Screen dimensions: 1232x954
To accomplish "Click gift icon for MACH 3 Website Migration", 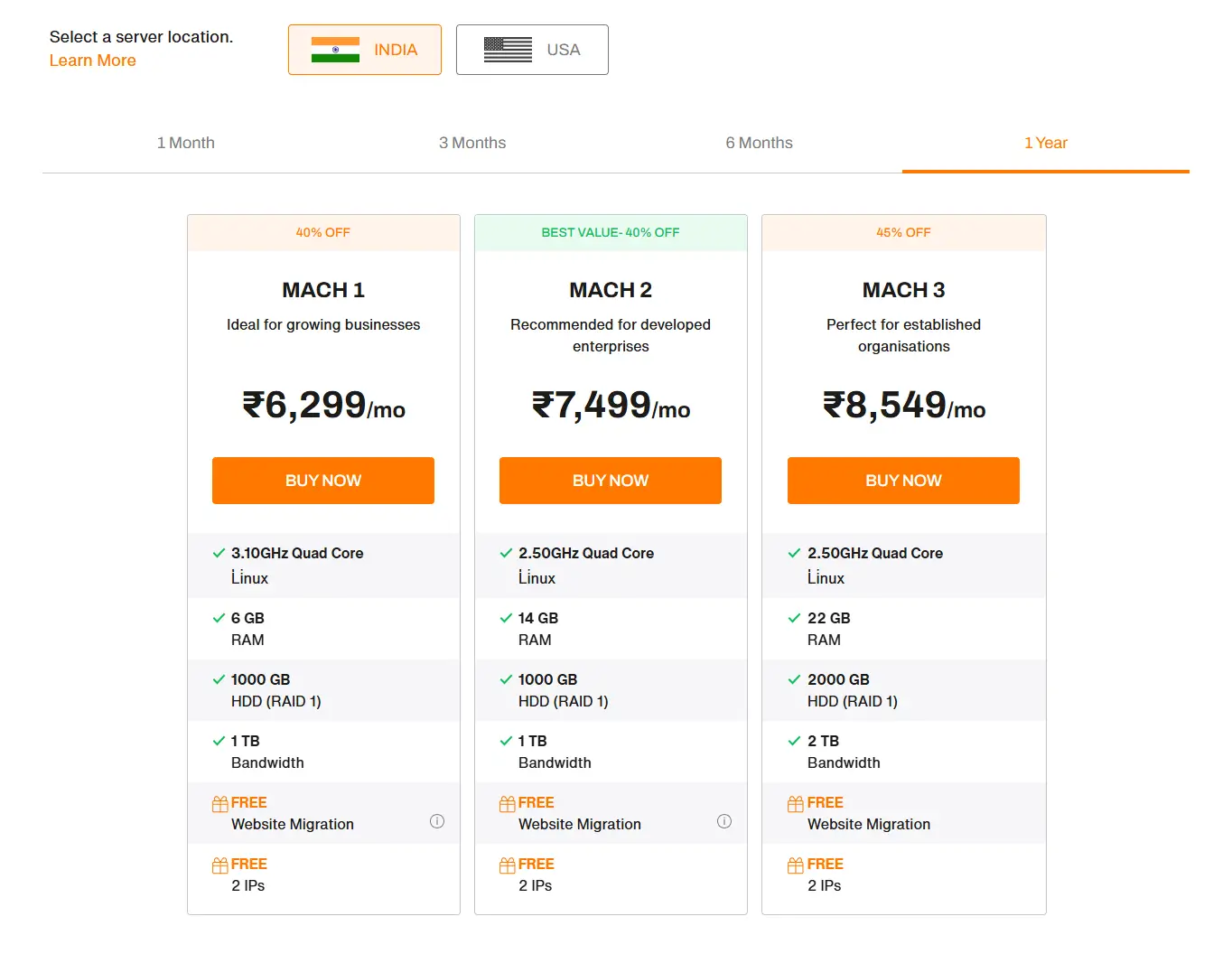I will [x=795, y=804].
